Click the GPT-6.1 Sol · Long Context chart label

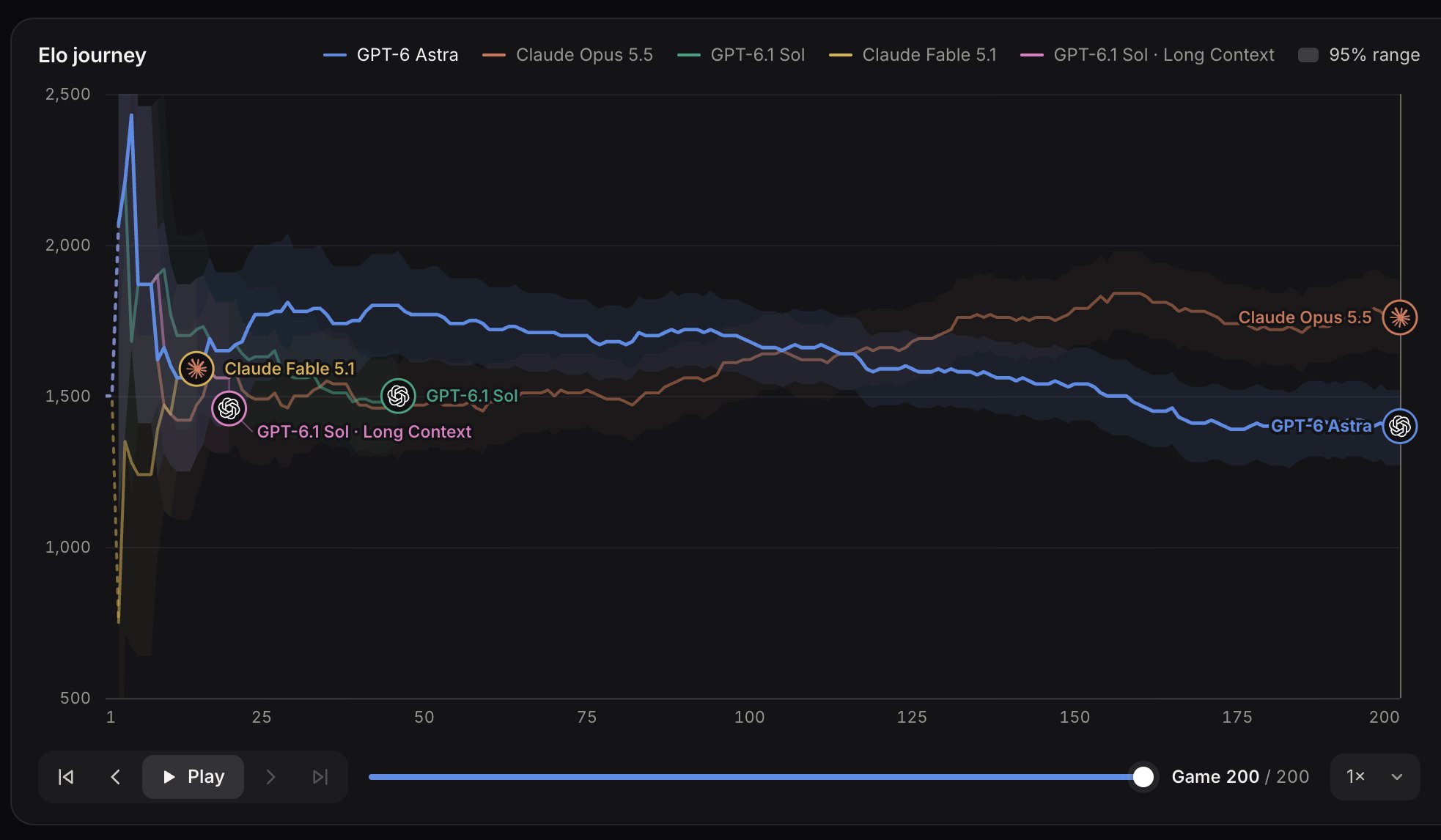click(364, 432)
